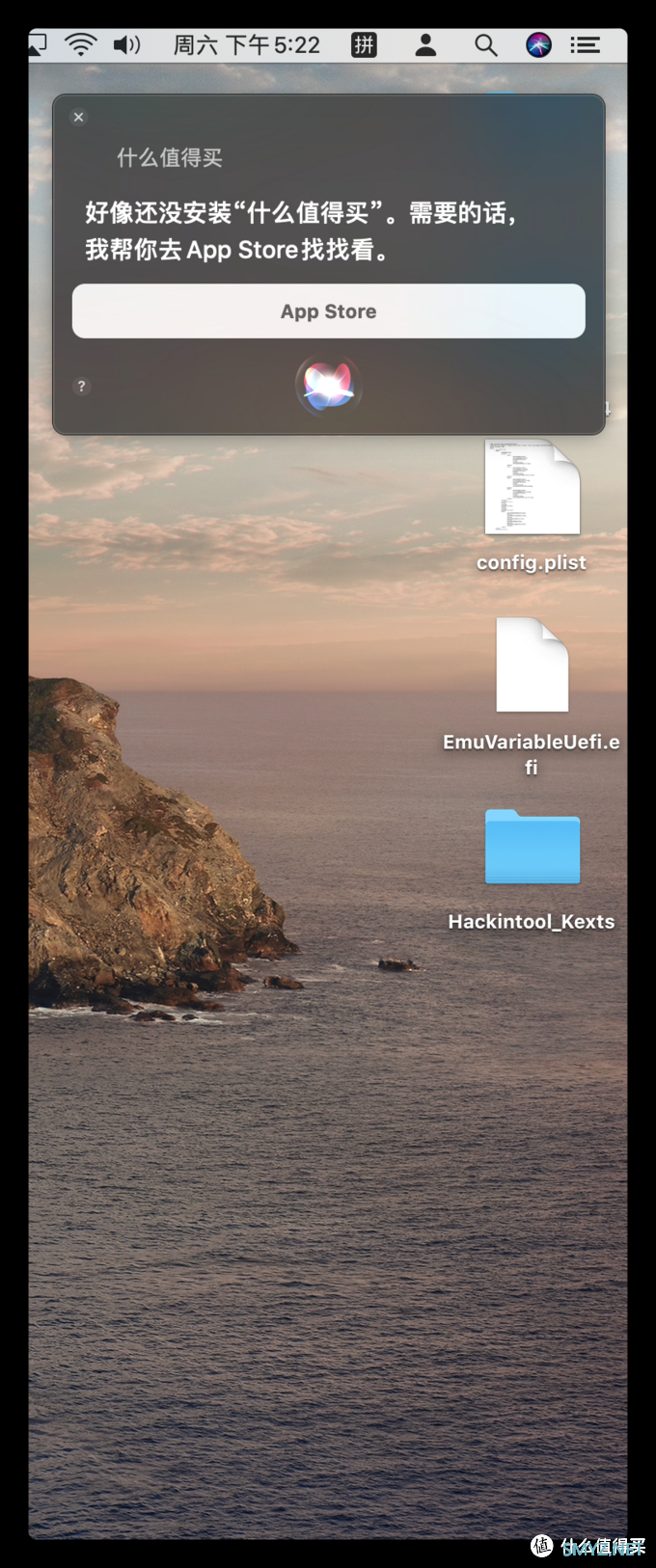Click Siri's response message text

pos(301,230)
